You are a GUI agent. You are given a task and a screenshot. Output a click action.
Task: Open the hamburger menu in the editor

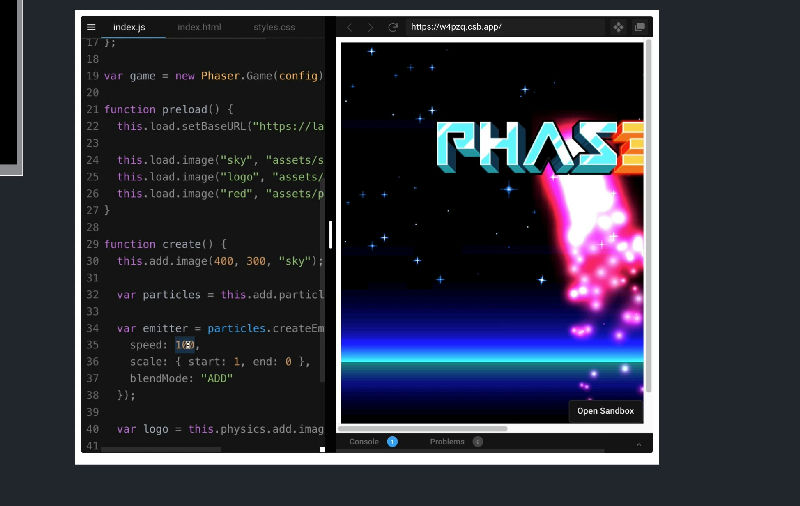tap(91, 27)
